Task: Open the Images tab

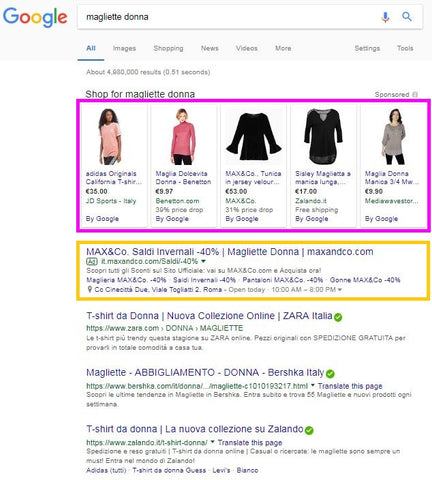Action: click(x=124, y=48)
